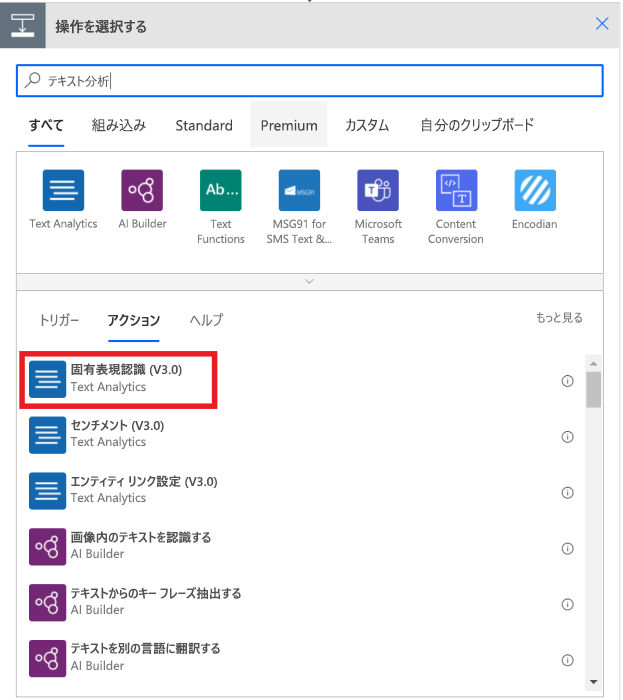This screenshot has width=623, height=700.
Task: Open the Text Functions connector
Action: coord(220,190)
